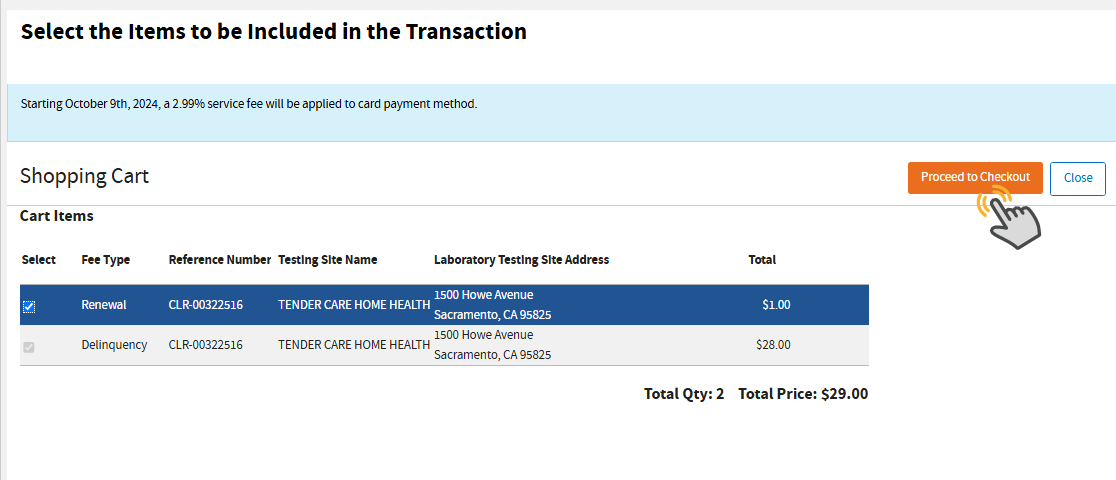Screen dimensions: 1116x480
Task: Click the Delinquency row reference number
Action: point(205,345)
